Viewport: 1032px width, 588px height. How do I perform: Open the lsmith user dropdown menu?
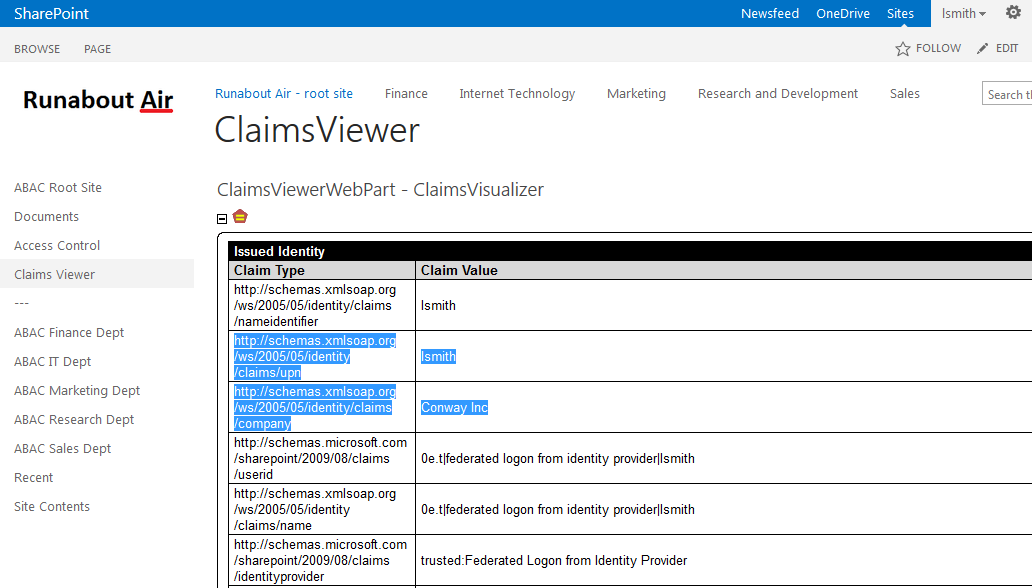click(x=964, y=13)
